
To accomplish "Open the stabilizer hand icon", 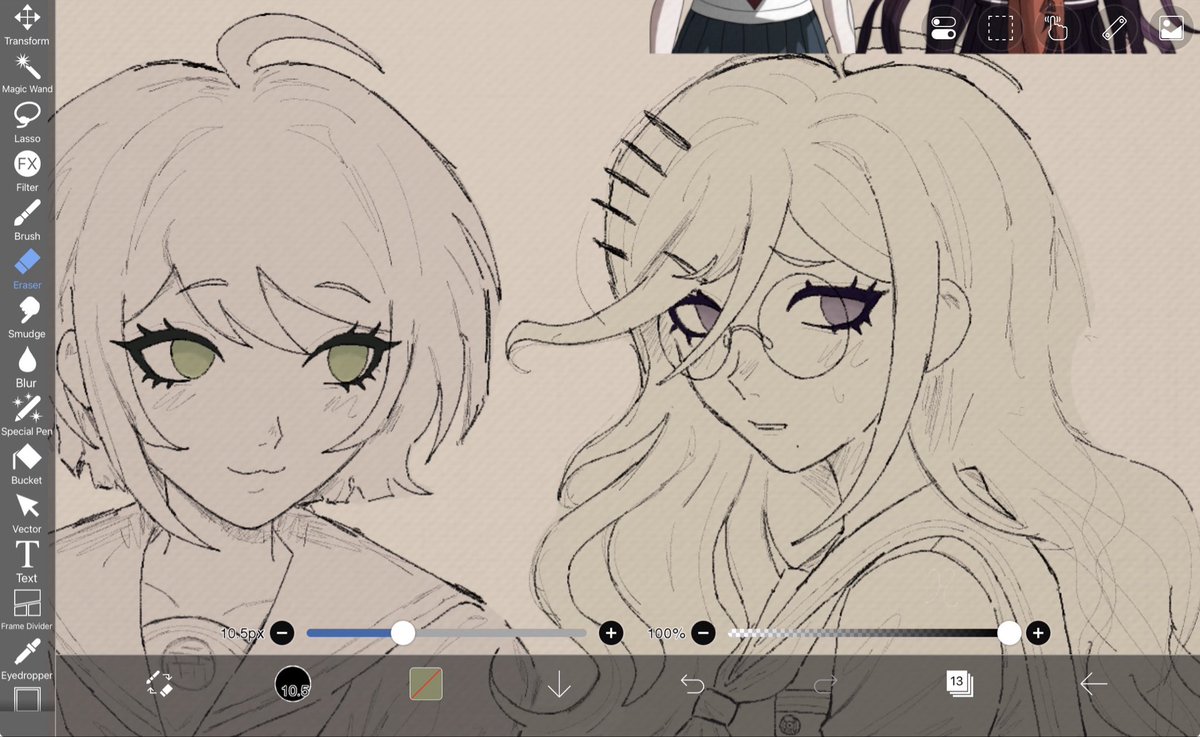I will coord(1057,28).
